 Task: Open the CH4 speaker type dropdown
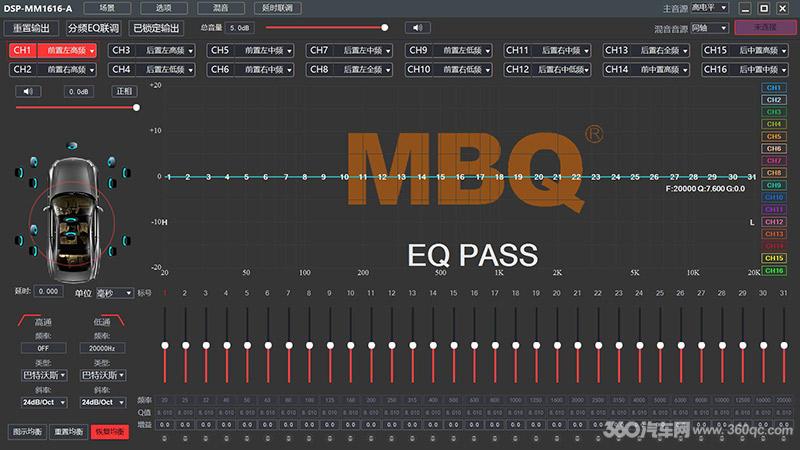click(x=164, y=69)
